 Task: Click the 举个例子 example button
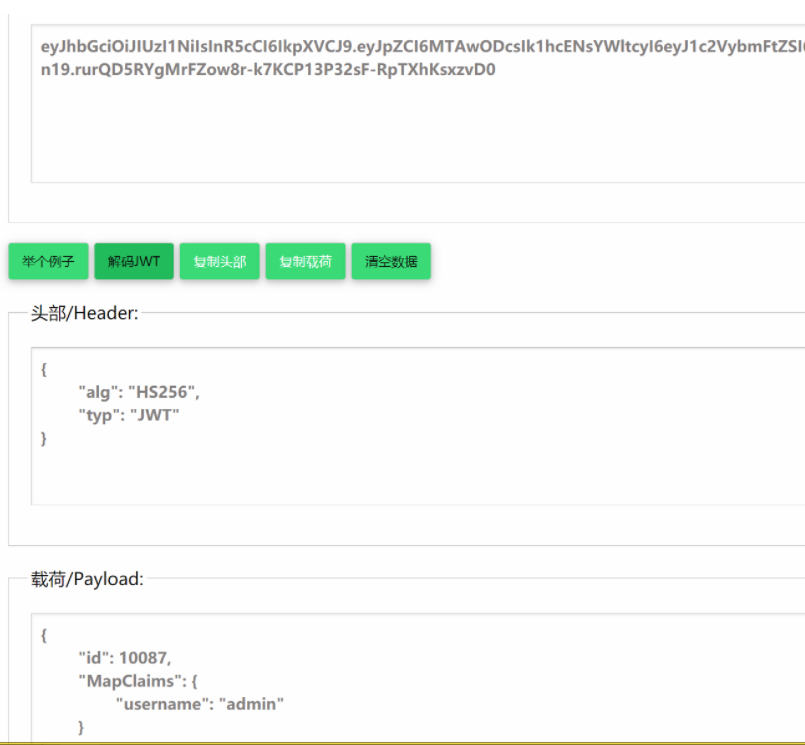pos(48,262)
